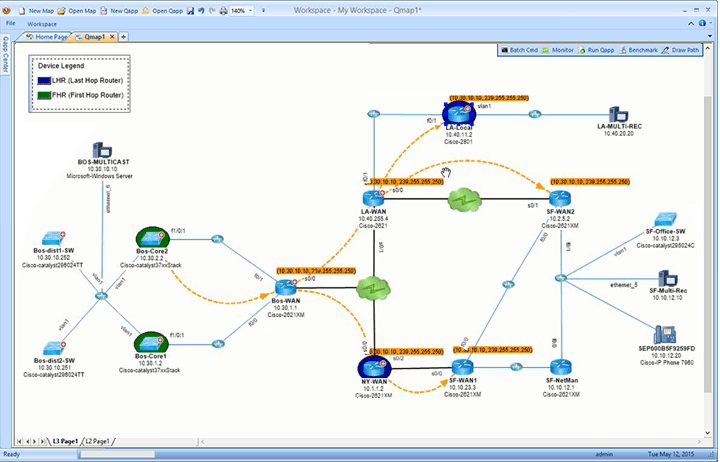This screenshot has height=462, width=720.
Task: Click the vertical scrollbar down arrow
Action: click(x=708, y=433)
